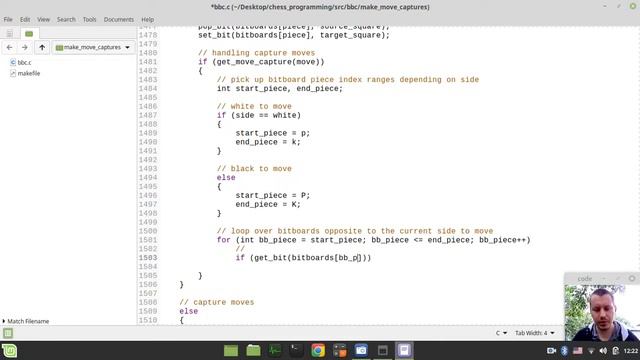Open the Linux Mint start menu
Screen dimensions: 640x360
[x=9, y=351]
